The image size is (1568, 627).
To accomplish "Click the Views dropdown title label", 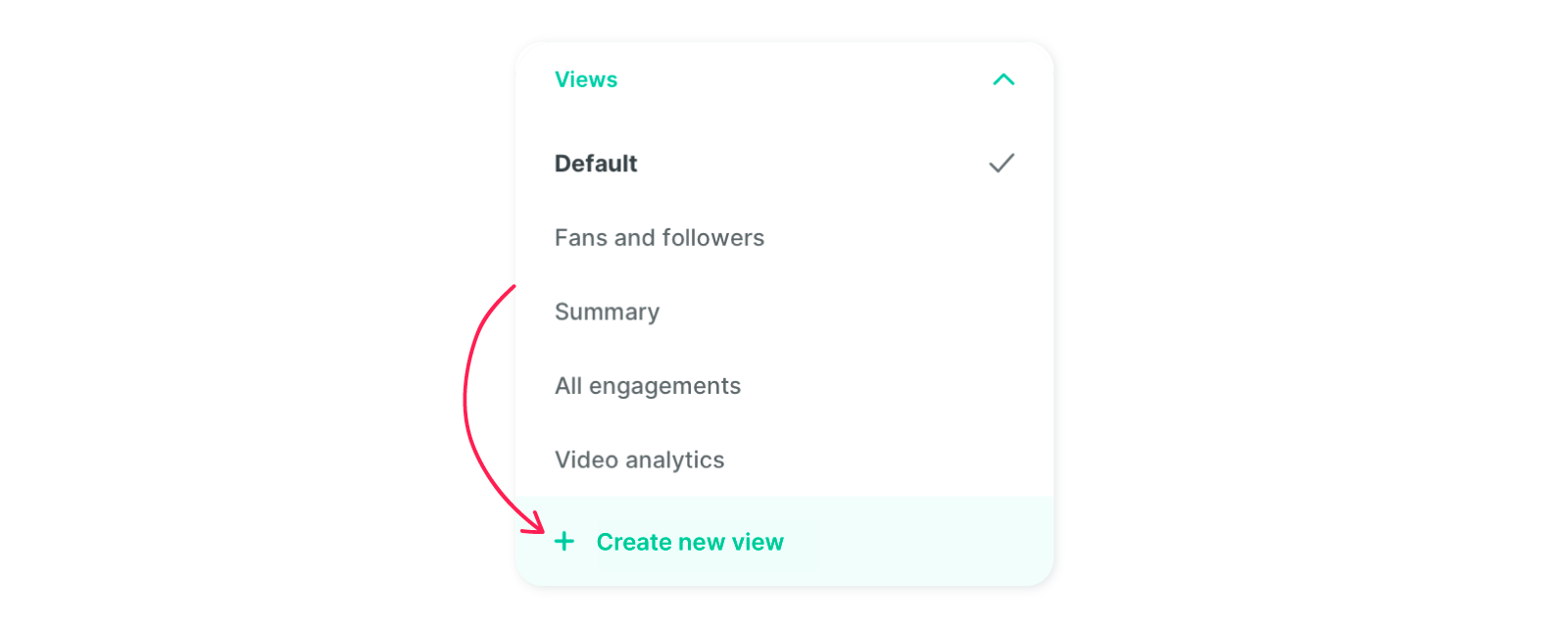I will pyautogui.click(x=586, y=79).
